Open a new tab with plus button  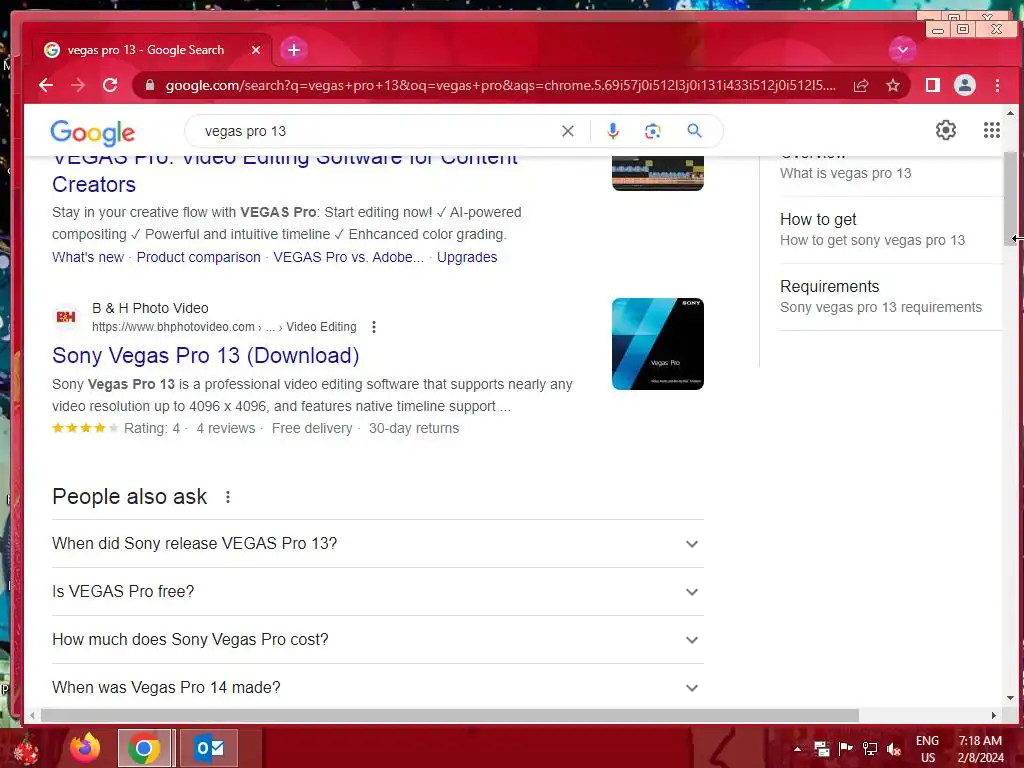coord(294,50)
